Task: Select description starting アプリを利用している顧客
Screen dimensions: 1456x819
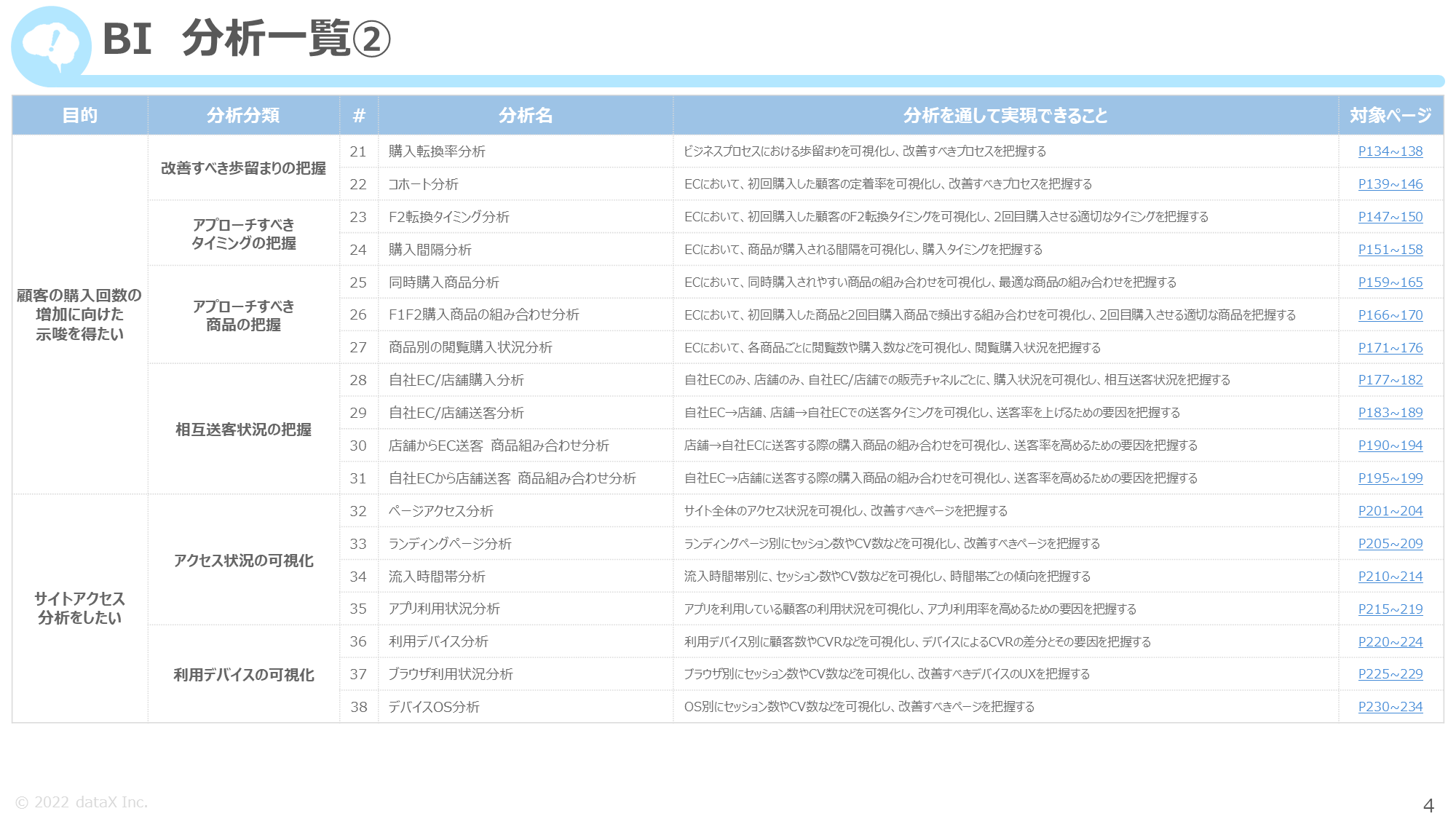Action: [x=910, y=609]
